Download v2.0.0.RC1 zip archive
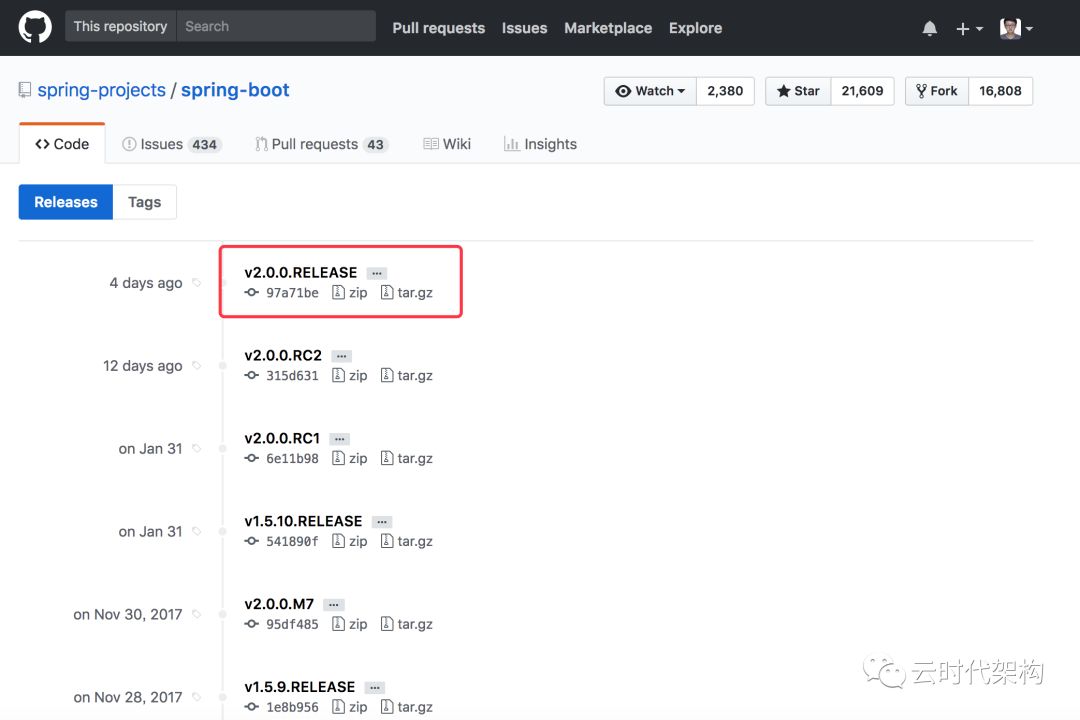Image resolution: width=1080 pixels, height=720 pixels. click(350, 458)
